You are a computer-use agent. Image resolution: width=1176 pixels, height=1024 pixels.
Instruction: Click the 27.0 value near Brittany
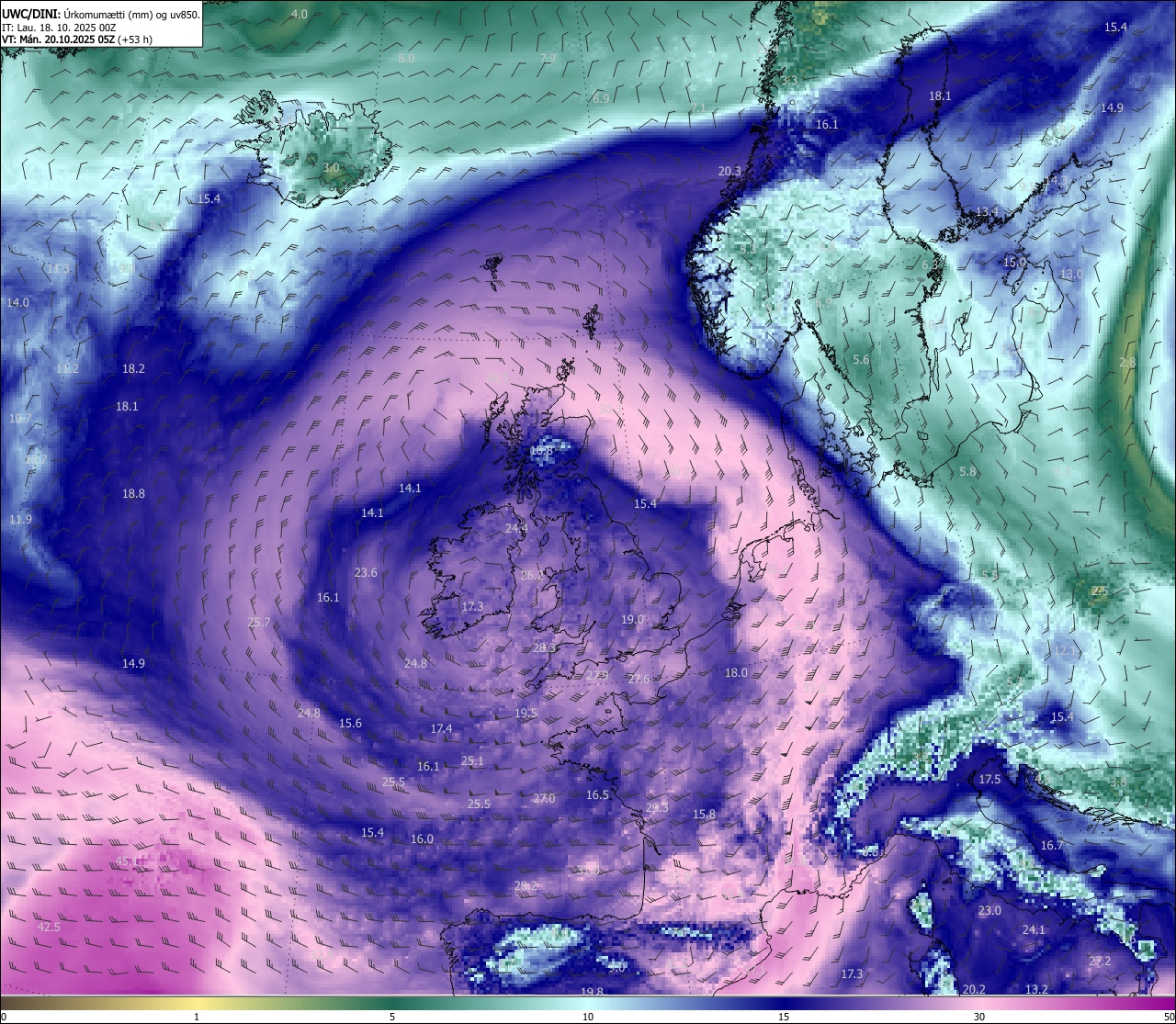coord(544,798)
